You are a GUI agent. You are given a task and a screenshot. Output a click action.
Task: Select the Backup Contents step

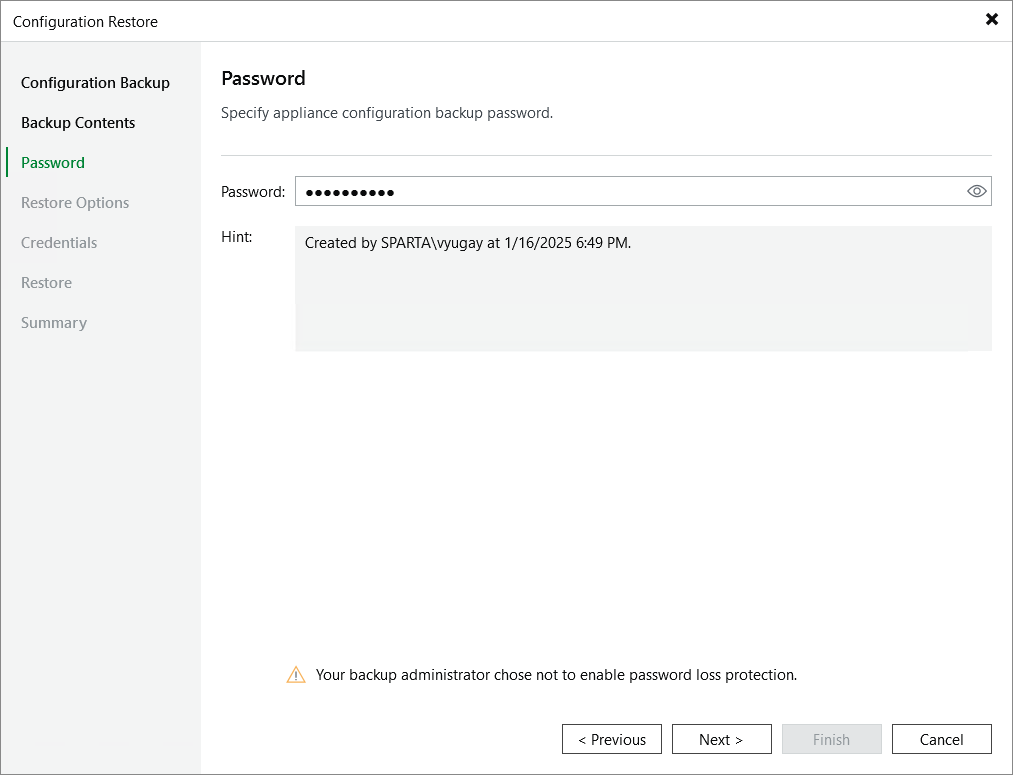point(78,122)
